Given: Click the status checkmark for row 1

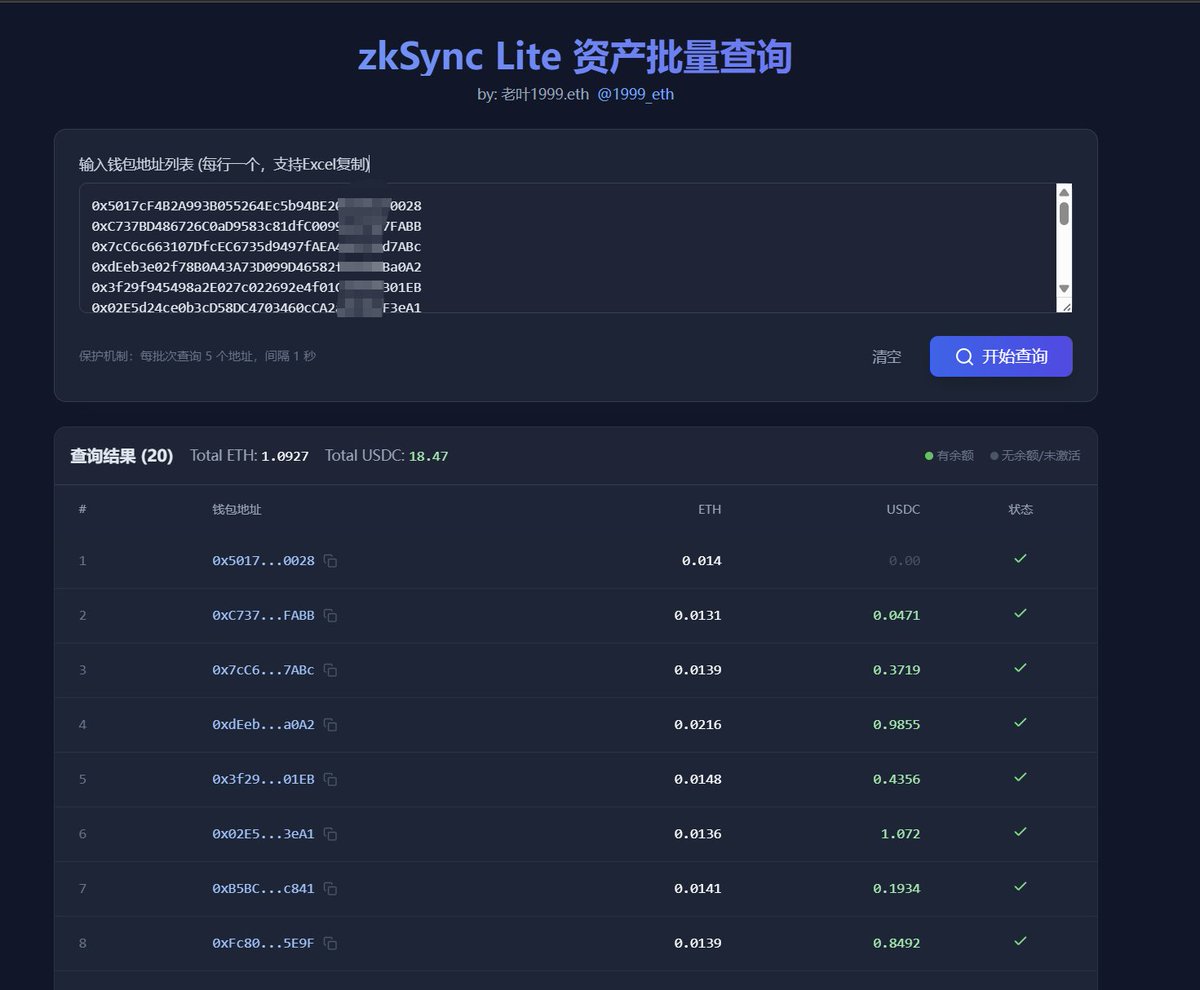Looking at the screenshot, I should (x=1020, y=559).
